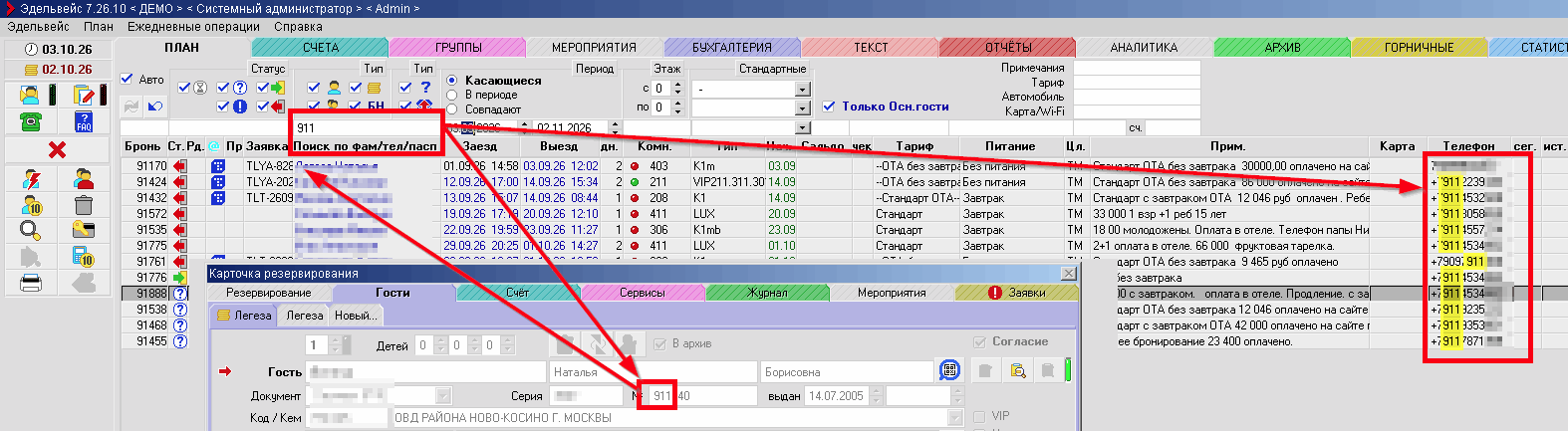Click the QR code scan icon beside patronymic

(x=949, y=371)
